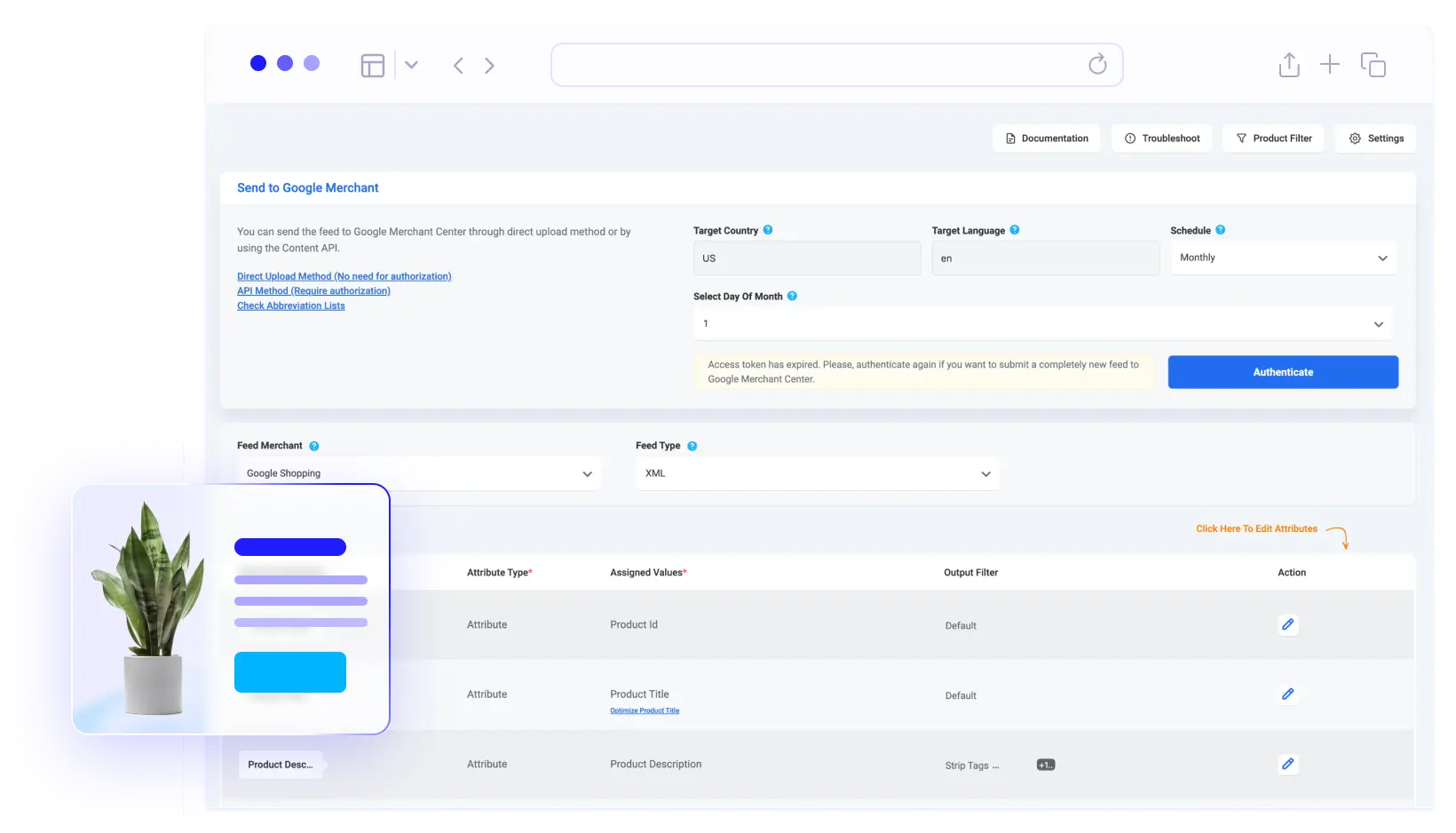Screen dimensions: 1456x833
Task: Click the cyan button on plant card
Action: tap(290, 672)
